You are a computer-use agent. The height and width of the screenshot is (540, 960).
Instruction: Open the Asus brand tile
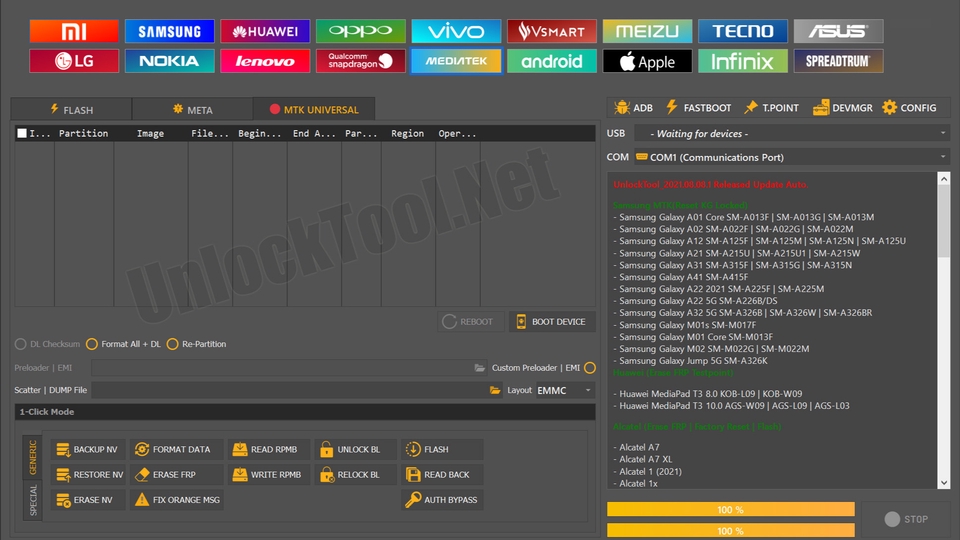click(x=838, y=31)
